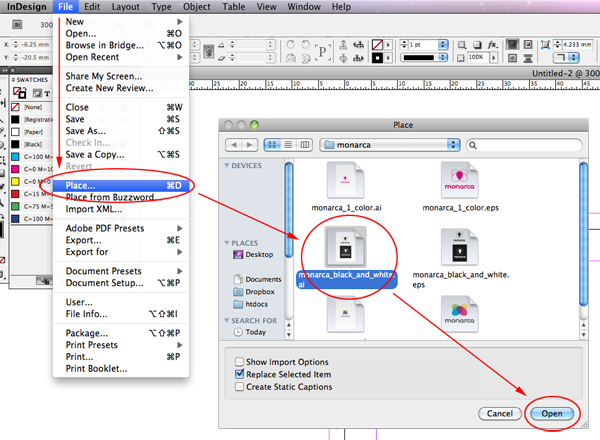Select the [Black] swatch
600x440 pixels.
[x=31, y=144]
